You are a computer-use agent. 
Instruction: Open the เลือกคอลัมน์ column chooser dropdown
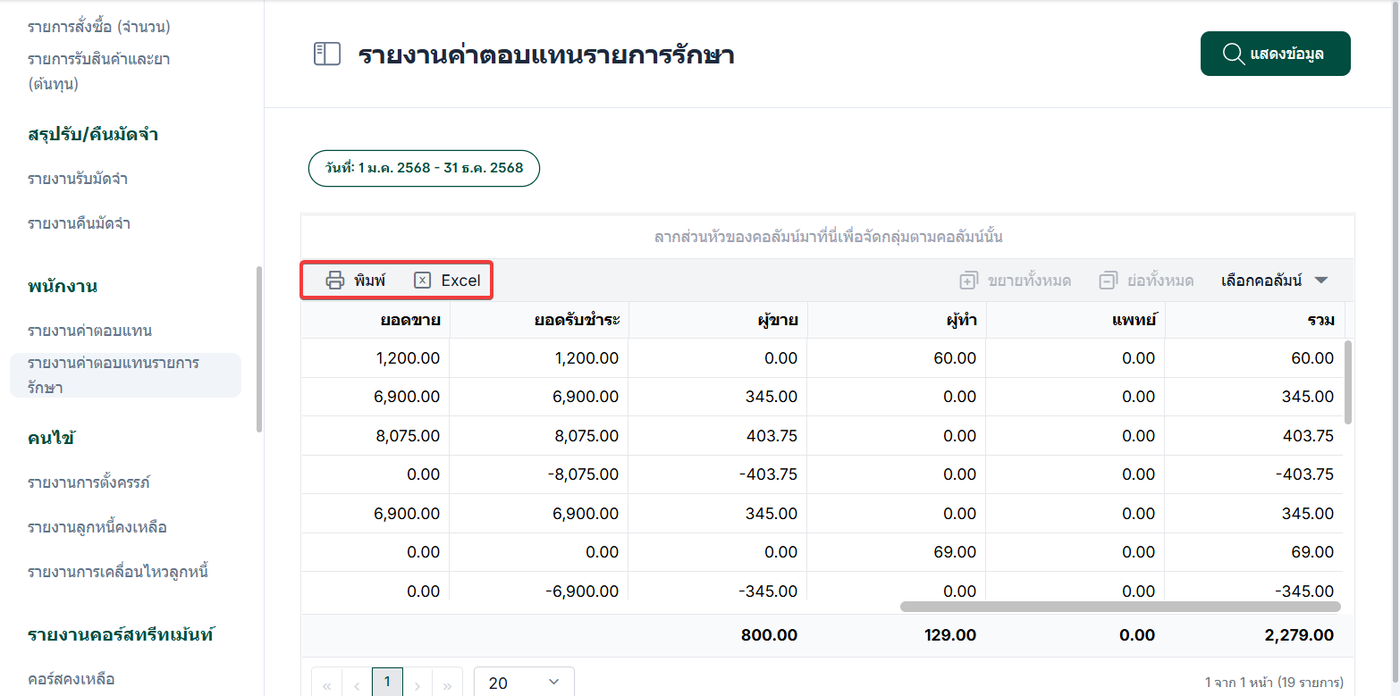tap(1275, 281)
